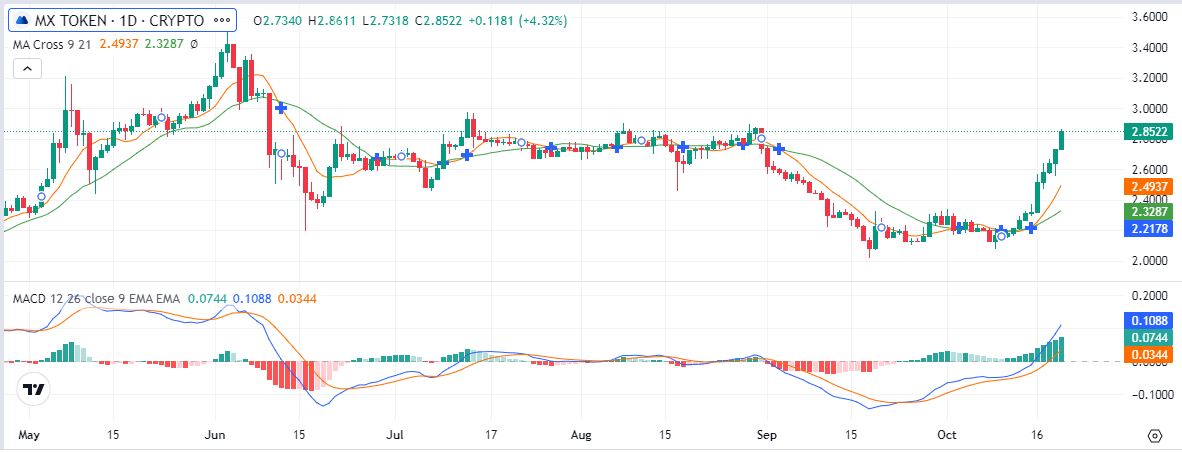This screenshot has height=452, width=1182.
Task: Click the current price label 2.8522
Action: click(1147, 133)
